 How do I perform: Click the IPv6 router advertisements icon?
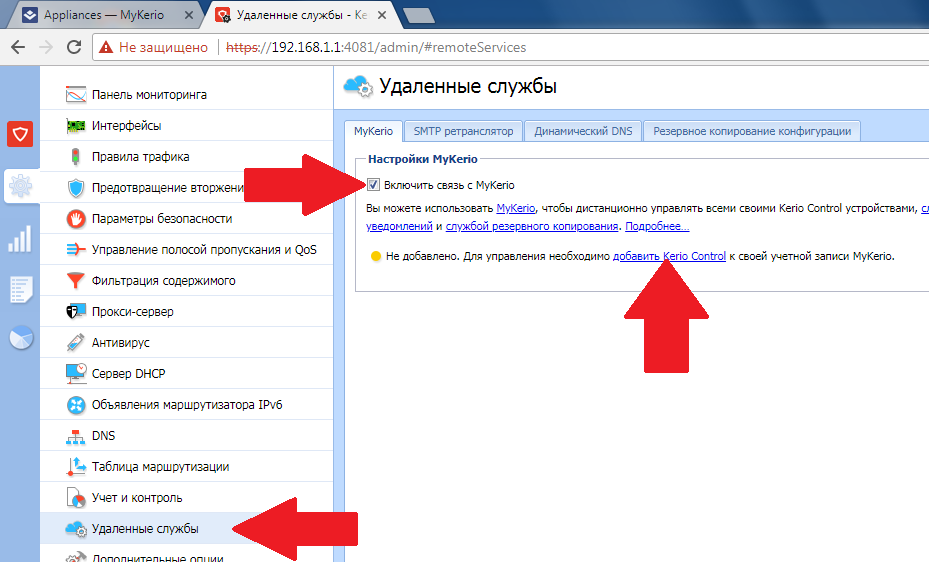[76, 404]
